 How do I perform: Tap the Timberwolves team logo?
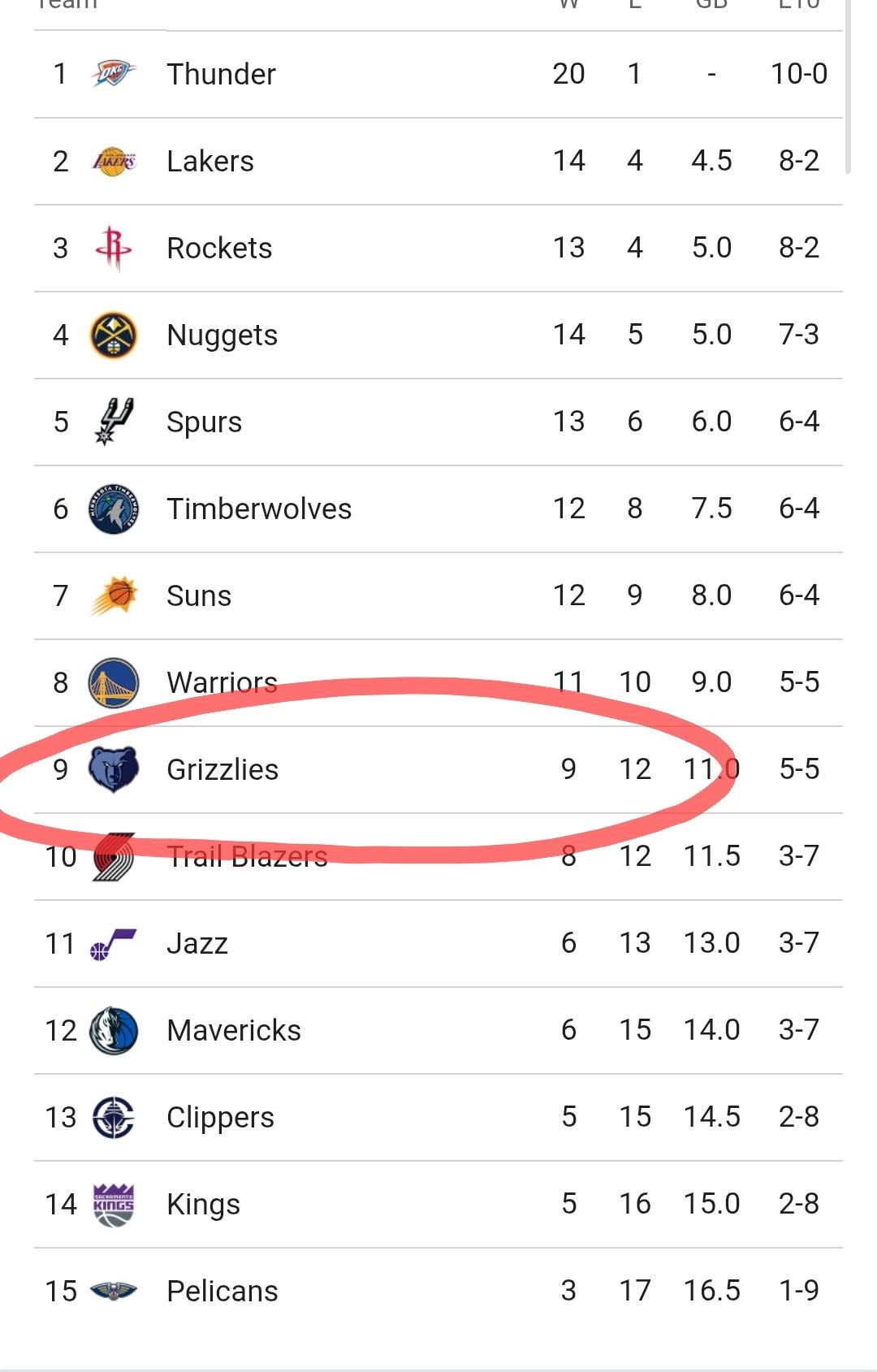click(x=114, y=509)
